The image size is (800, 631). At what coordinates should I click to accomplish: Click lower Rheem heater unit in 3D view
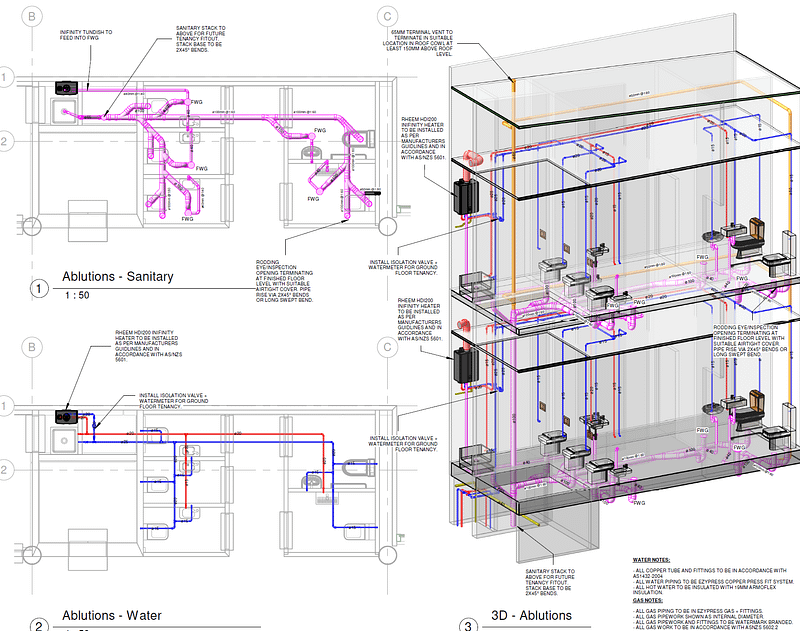464,364
